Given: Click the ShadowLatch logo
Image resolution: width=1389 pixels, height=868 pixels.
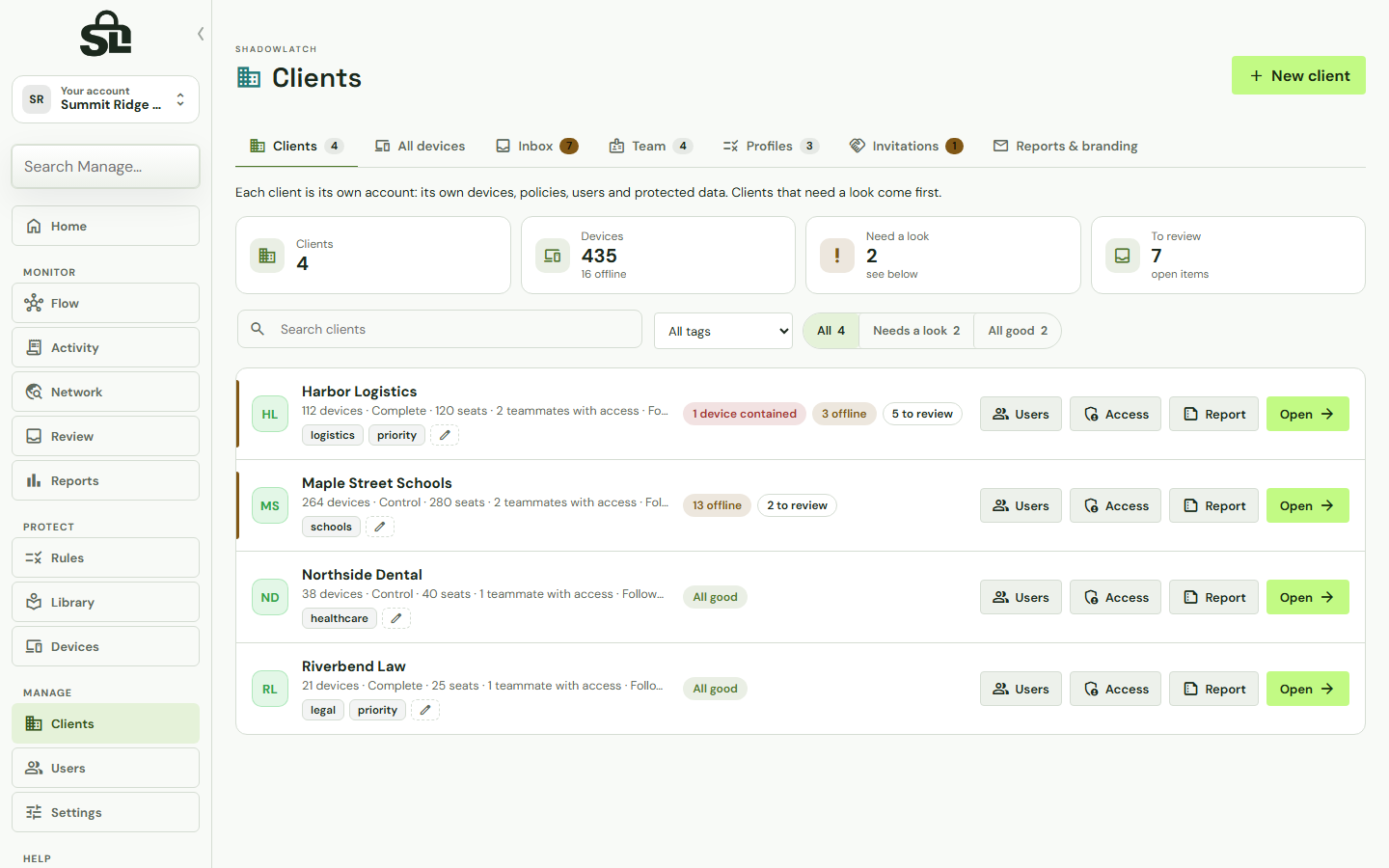Looking at the screenshot, I should (x=105, y=34).
